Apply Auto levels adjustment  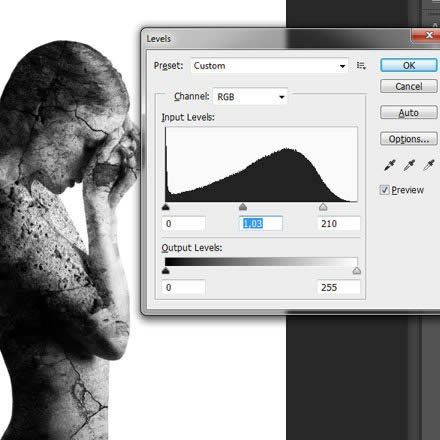[409, 113]
